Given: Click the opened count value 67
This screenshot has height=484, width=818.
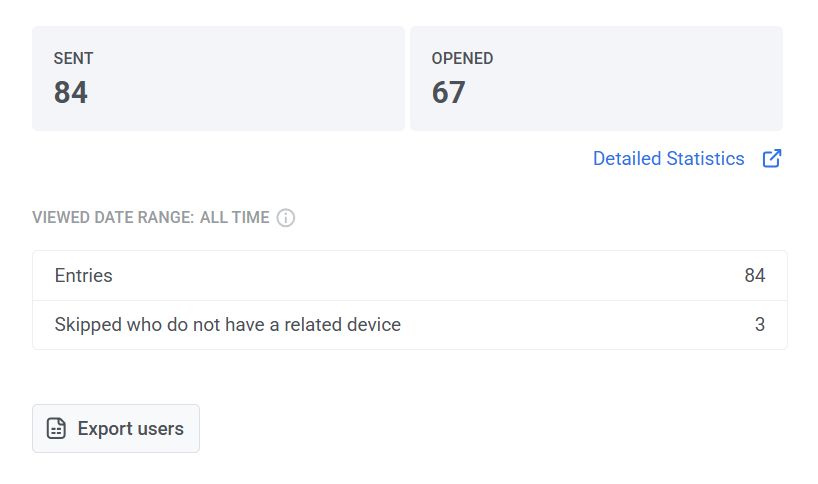Looking at the screenshot, I should click(449, 93).
